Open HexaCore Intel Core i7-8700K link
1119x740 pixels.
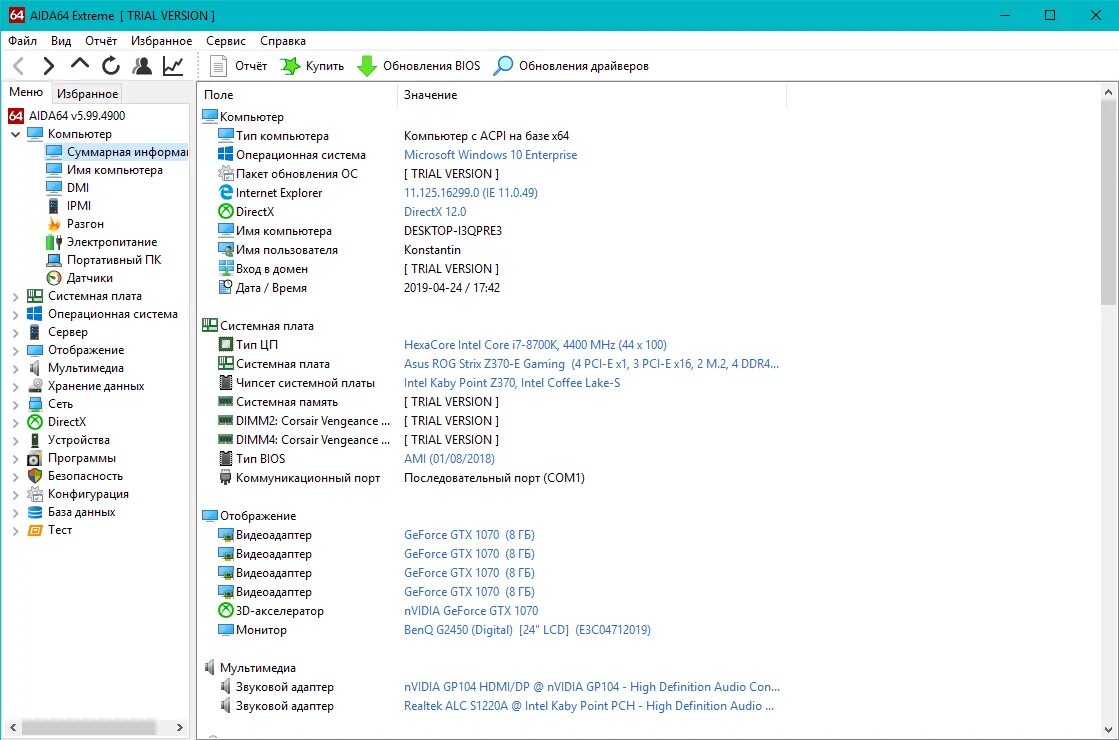pyautogui.click(x=535, y=345)
